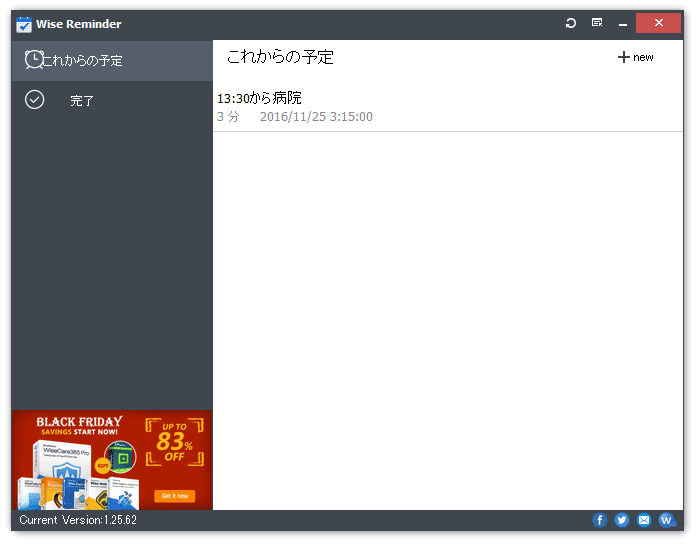
Task: Minimize the Wise Reminder window
Action: (x=623, y=24)
